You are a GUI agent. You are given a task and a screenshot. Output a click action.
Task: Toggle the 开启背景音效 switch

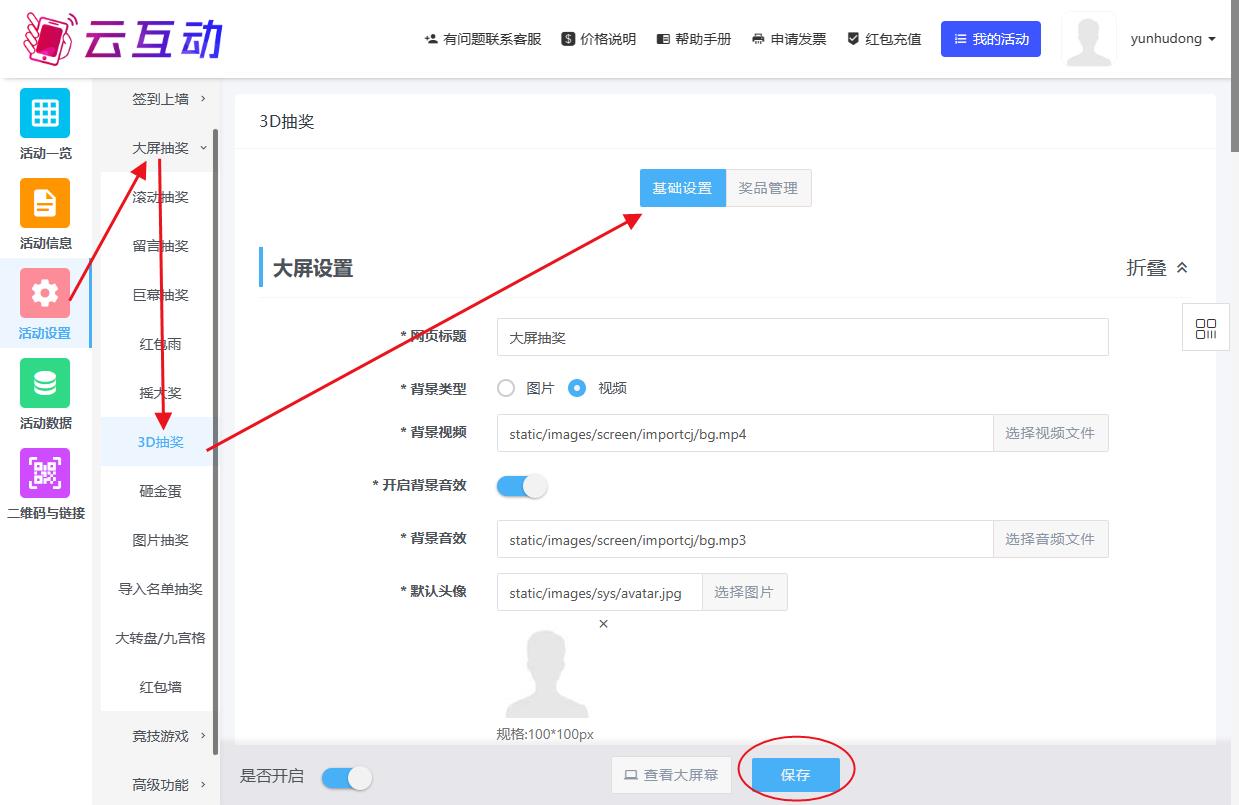point(522,486)
